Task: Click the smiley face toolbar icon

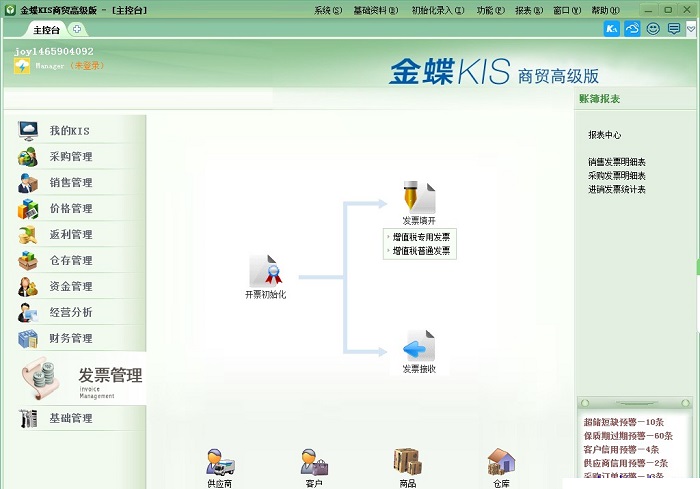Action: (x=654, y=29)
